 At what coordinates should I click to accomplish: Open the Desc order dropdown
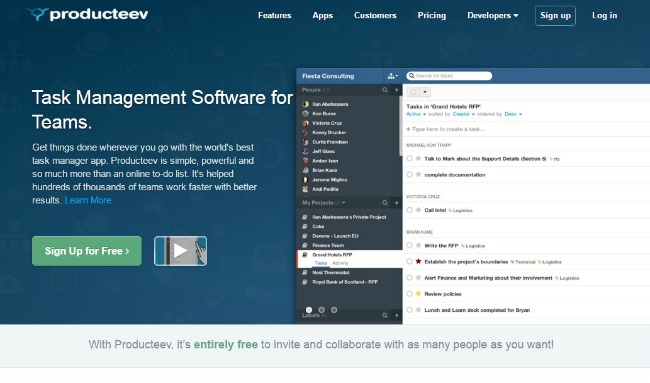tap(513, 114)
